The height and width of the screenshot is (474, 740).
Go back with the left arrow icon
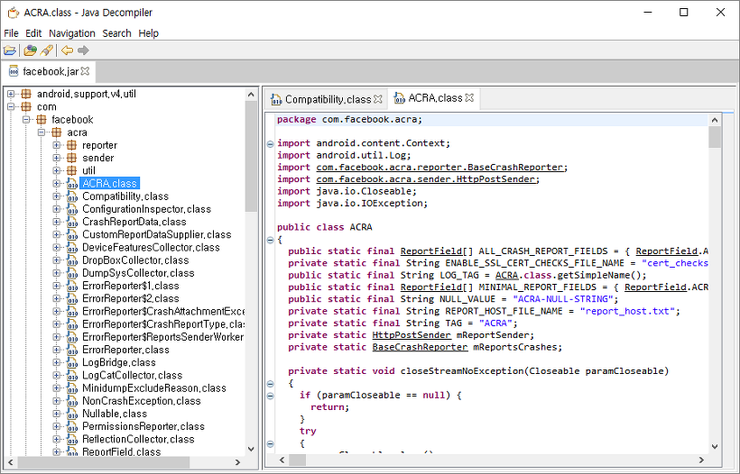[x=67, y=50]
